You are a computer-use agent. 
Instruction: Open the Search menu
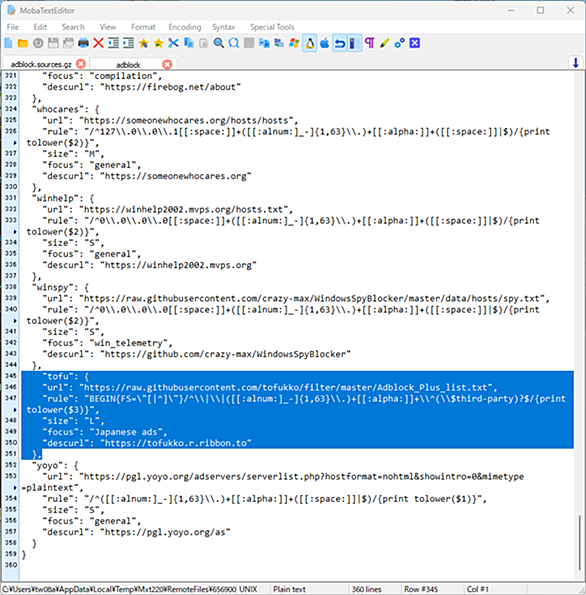click(73, 27)
